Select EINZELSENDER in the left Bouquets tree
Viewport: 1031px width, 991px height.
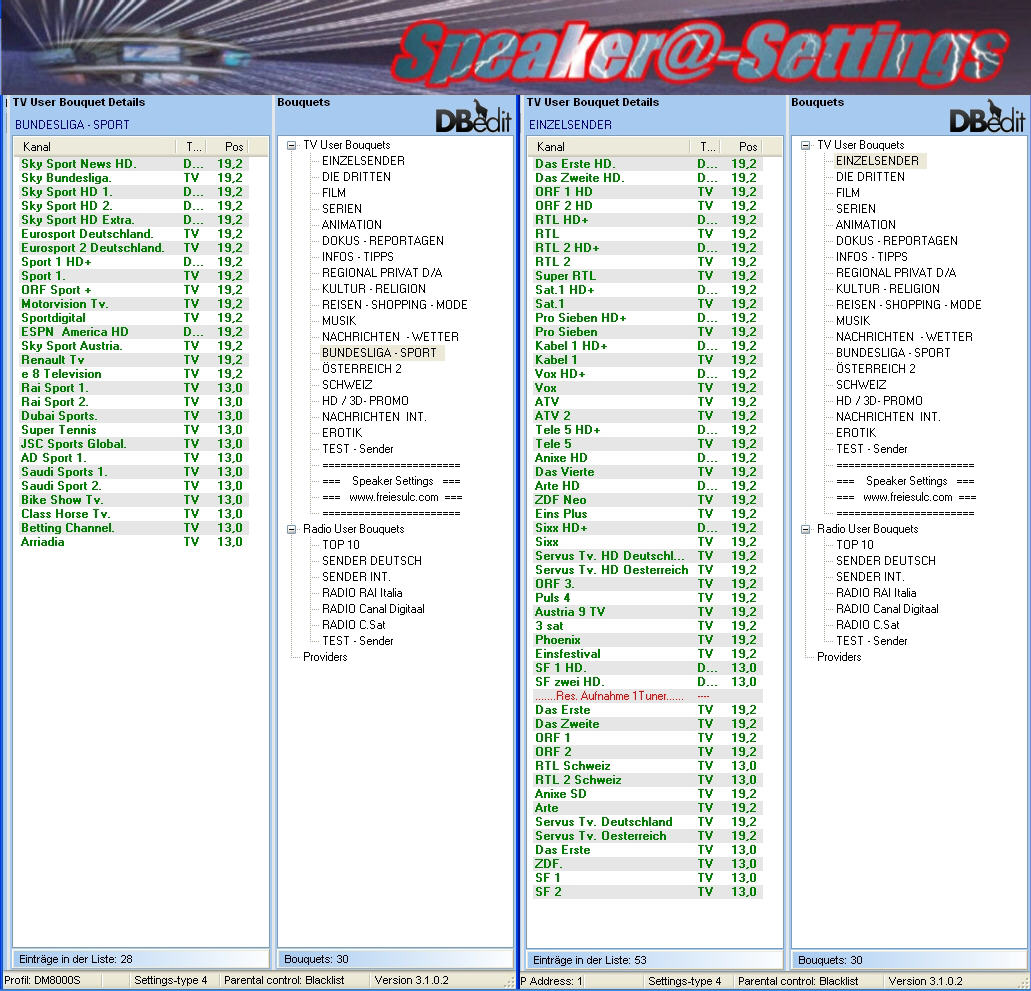click(x=363, y=161)
